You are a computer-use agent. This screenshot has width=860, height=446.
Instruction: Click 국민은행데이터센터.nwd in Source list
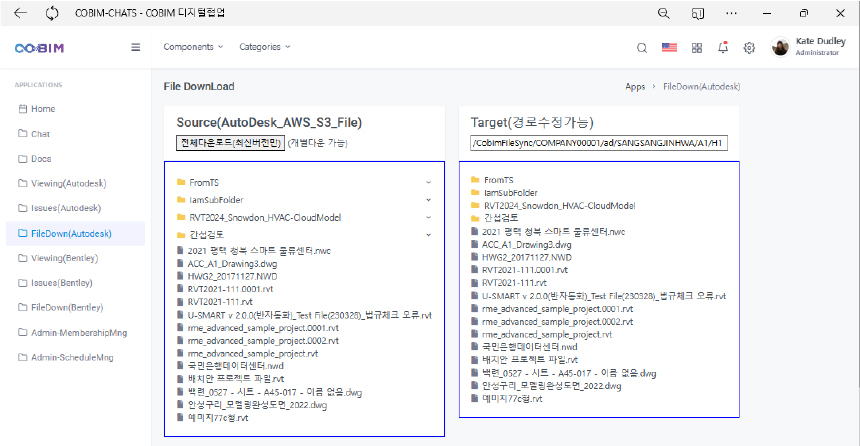(x=235, y=366)
